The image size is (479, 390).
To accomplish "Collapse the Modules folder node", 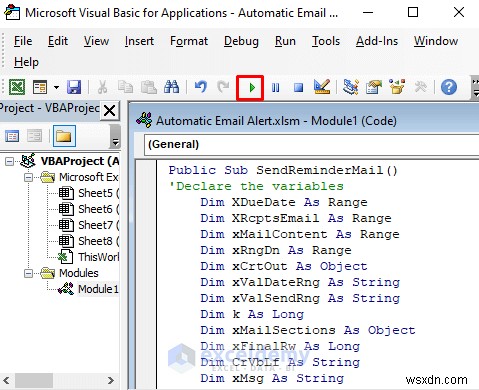I will 29,273.
